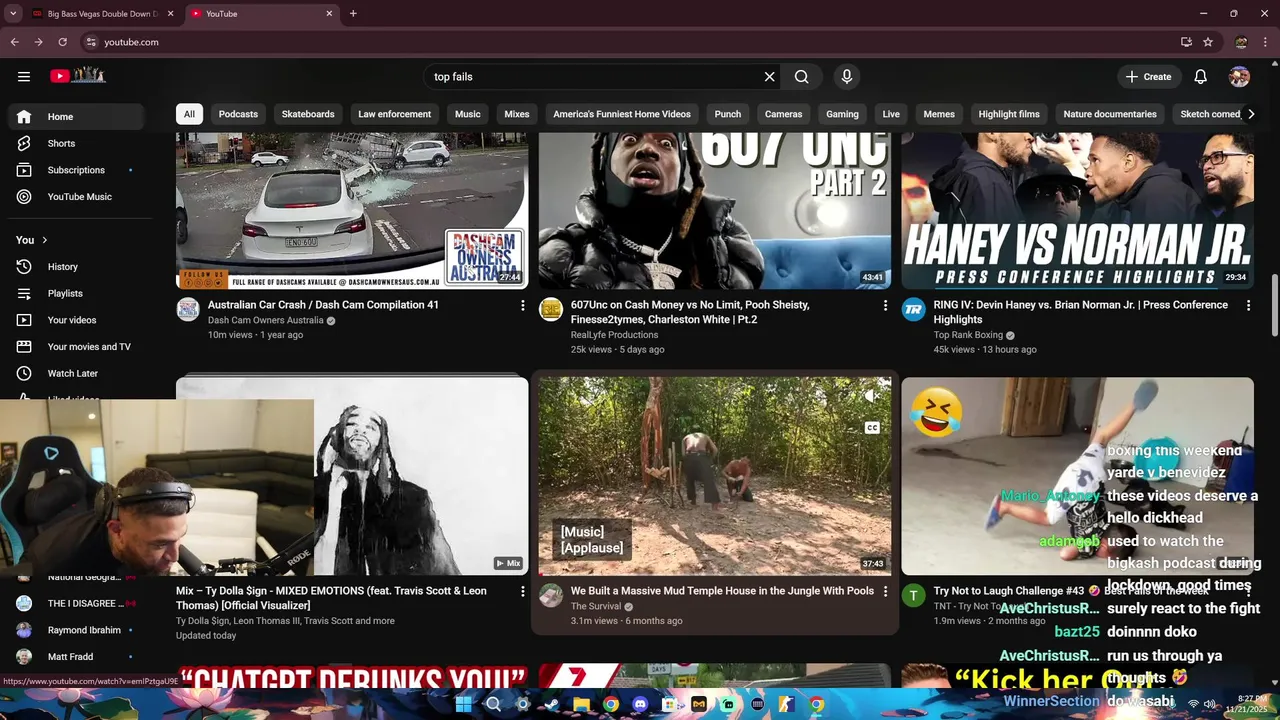Reload the page in Chrome

point(62,42)
